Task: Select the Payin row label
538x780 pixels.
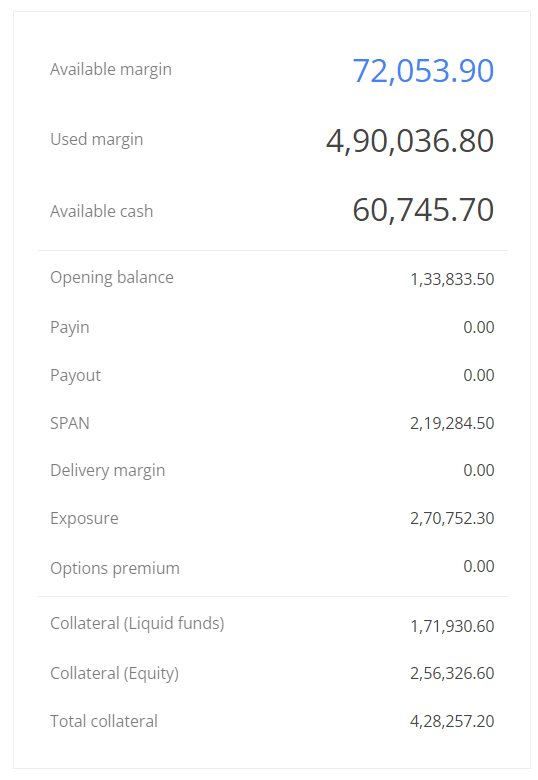Action: [x=70, y=328]
